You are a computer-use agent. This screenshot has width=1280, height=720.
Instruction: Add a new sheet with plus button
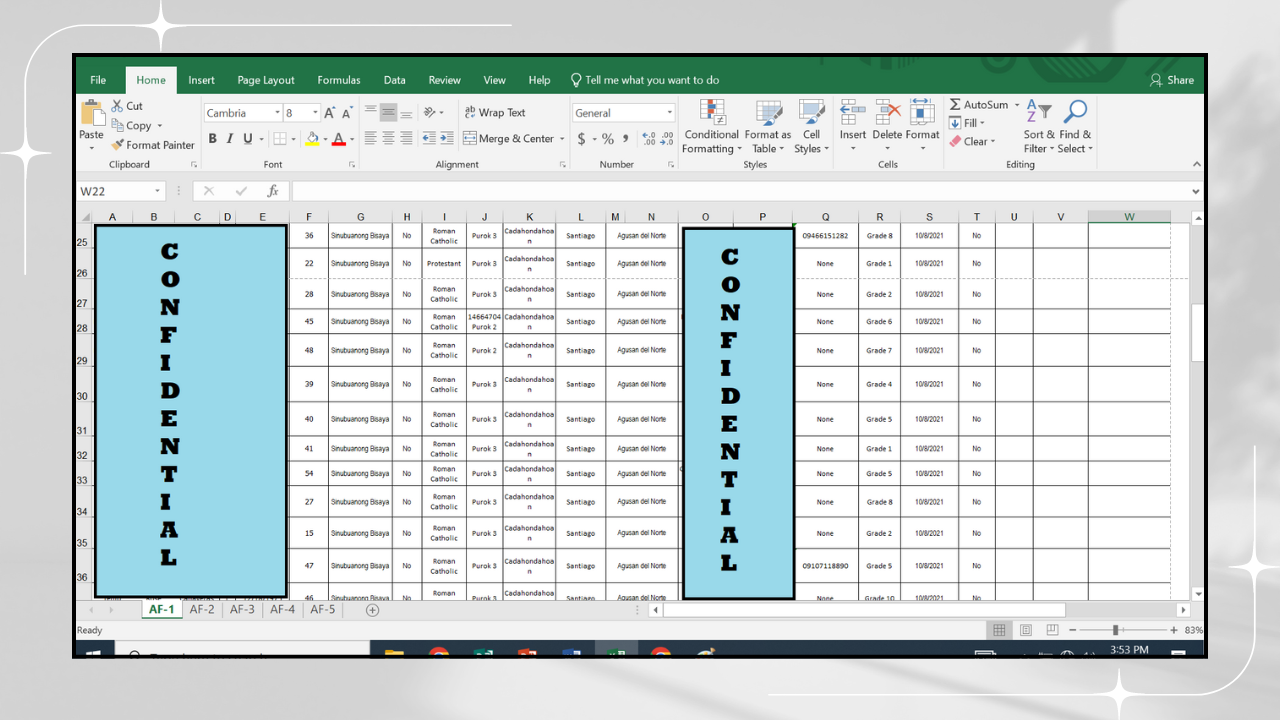373,609
